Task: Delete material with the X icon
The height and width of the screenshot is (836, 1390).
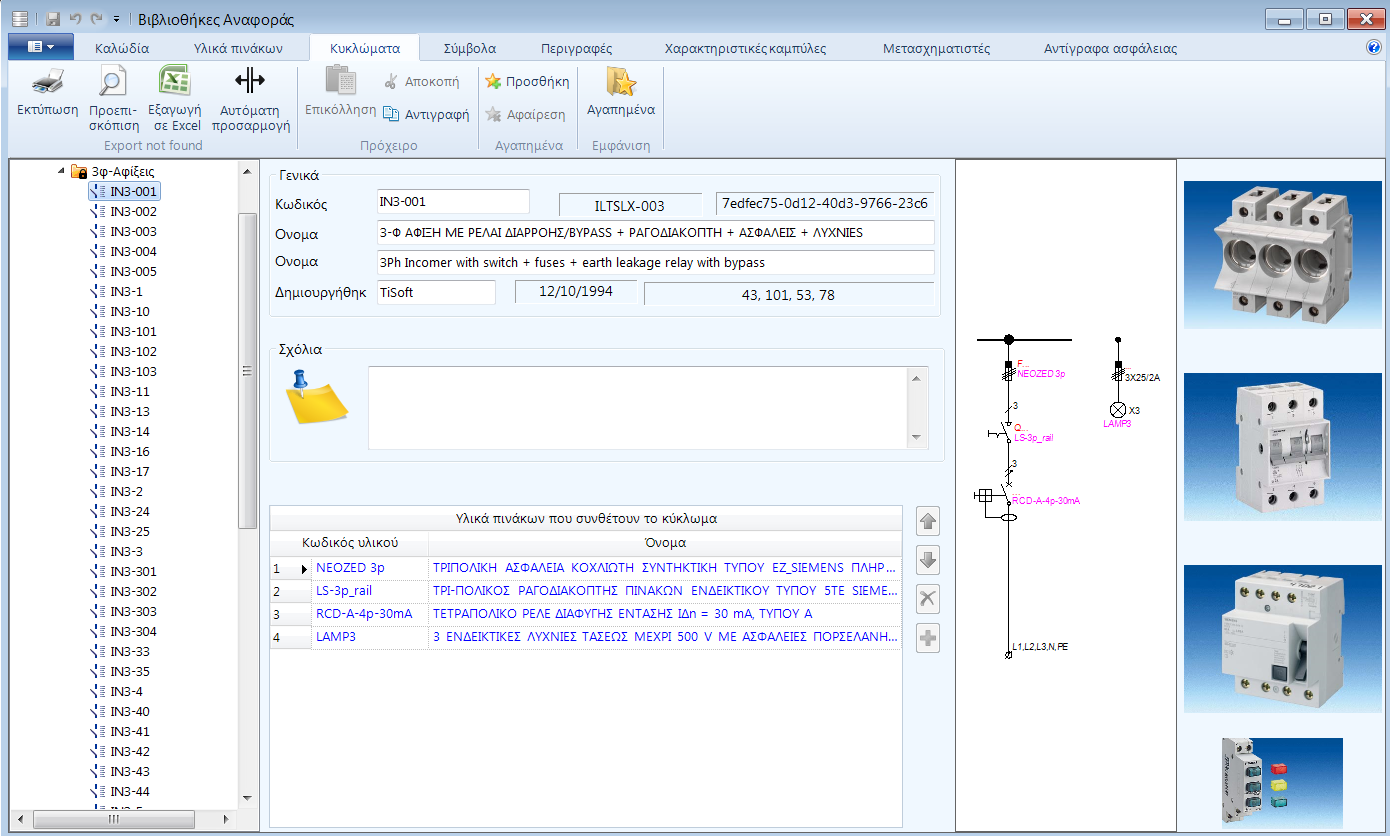Action: click(x=927, y=599)
